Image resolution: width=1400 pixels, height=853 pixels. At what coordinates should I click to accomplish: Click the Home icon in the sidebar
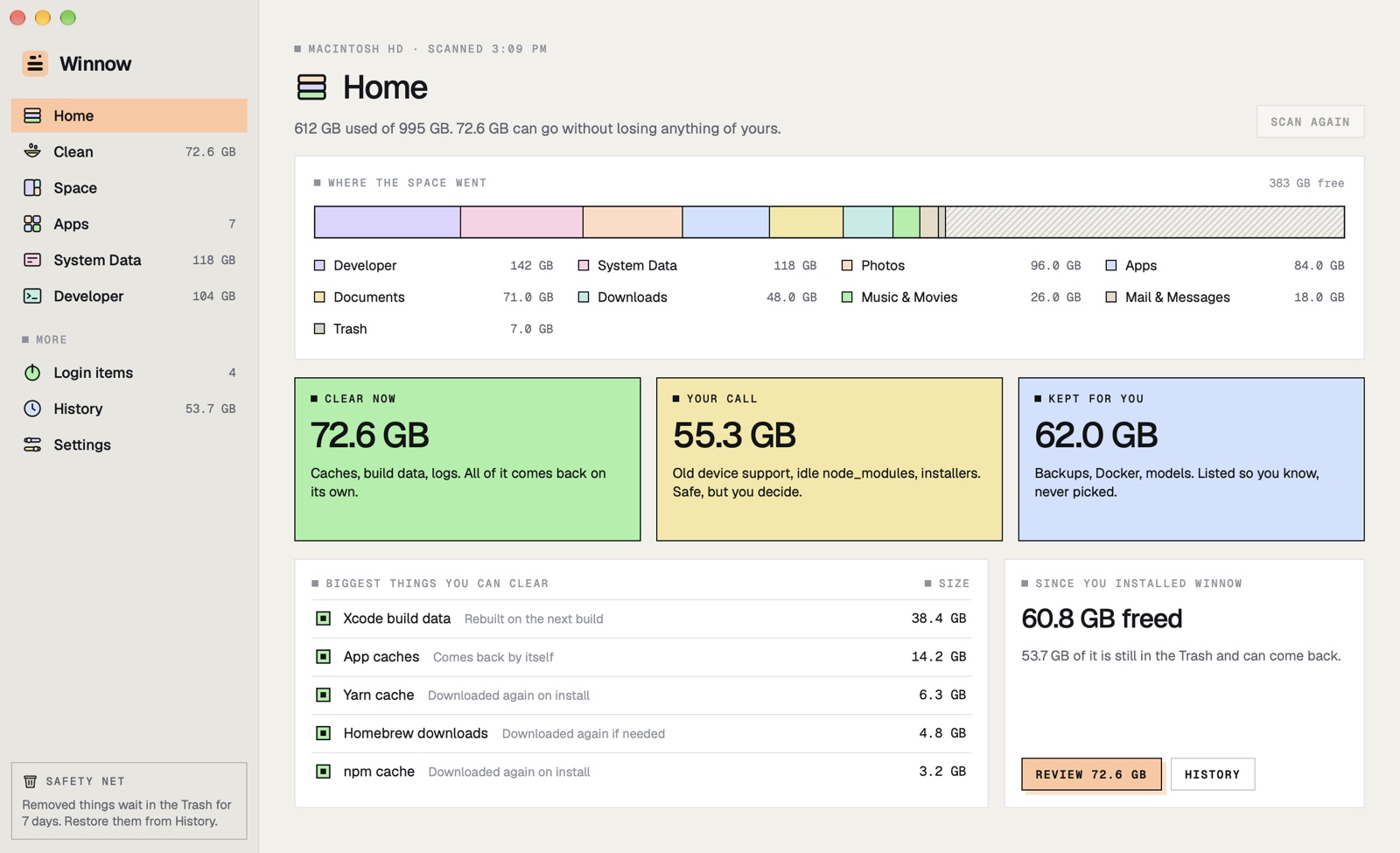[32, 115]
